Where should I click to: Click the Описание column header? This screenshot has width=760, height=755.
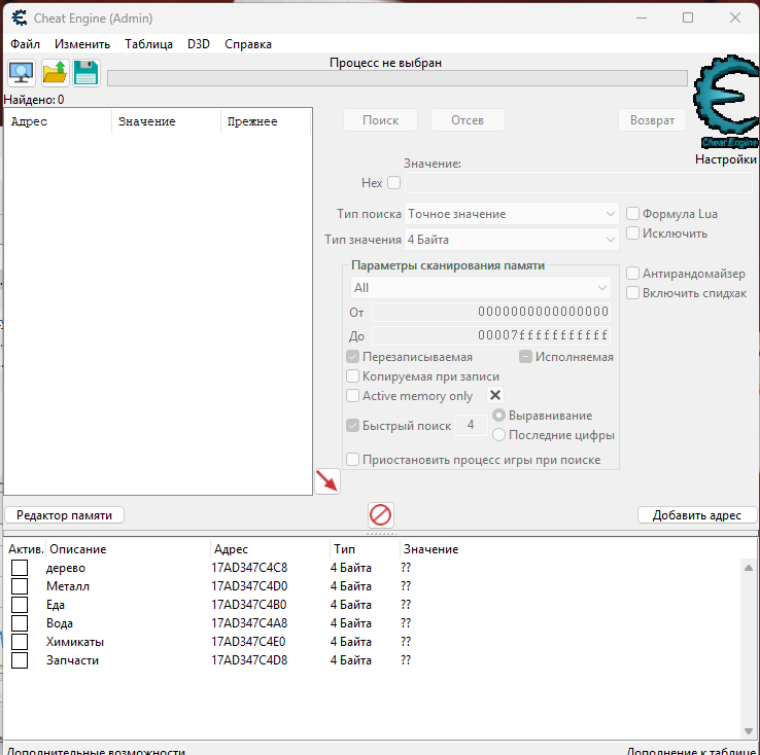(x=128, y=549)
